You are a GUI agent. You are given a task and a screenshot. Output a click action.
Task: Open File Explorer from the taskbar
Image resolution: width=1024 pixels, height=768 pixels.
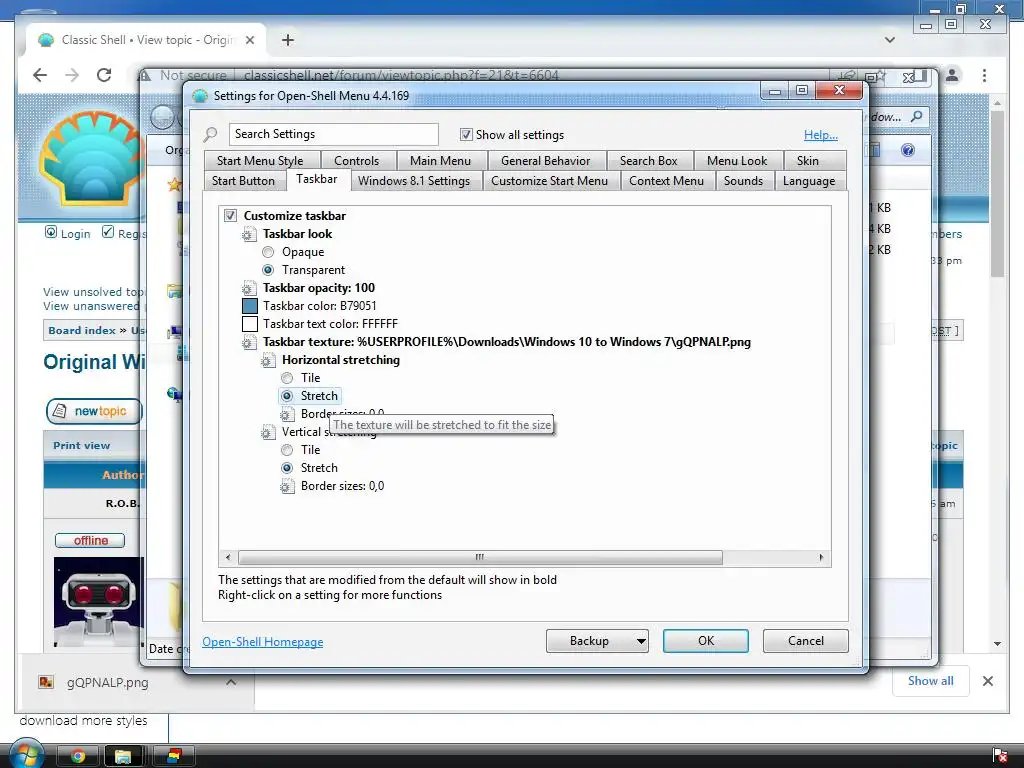point(123,756)
